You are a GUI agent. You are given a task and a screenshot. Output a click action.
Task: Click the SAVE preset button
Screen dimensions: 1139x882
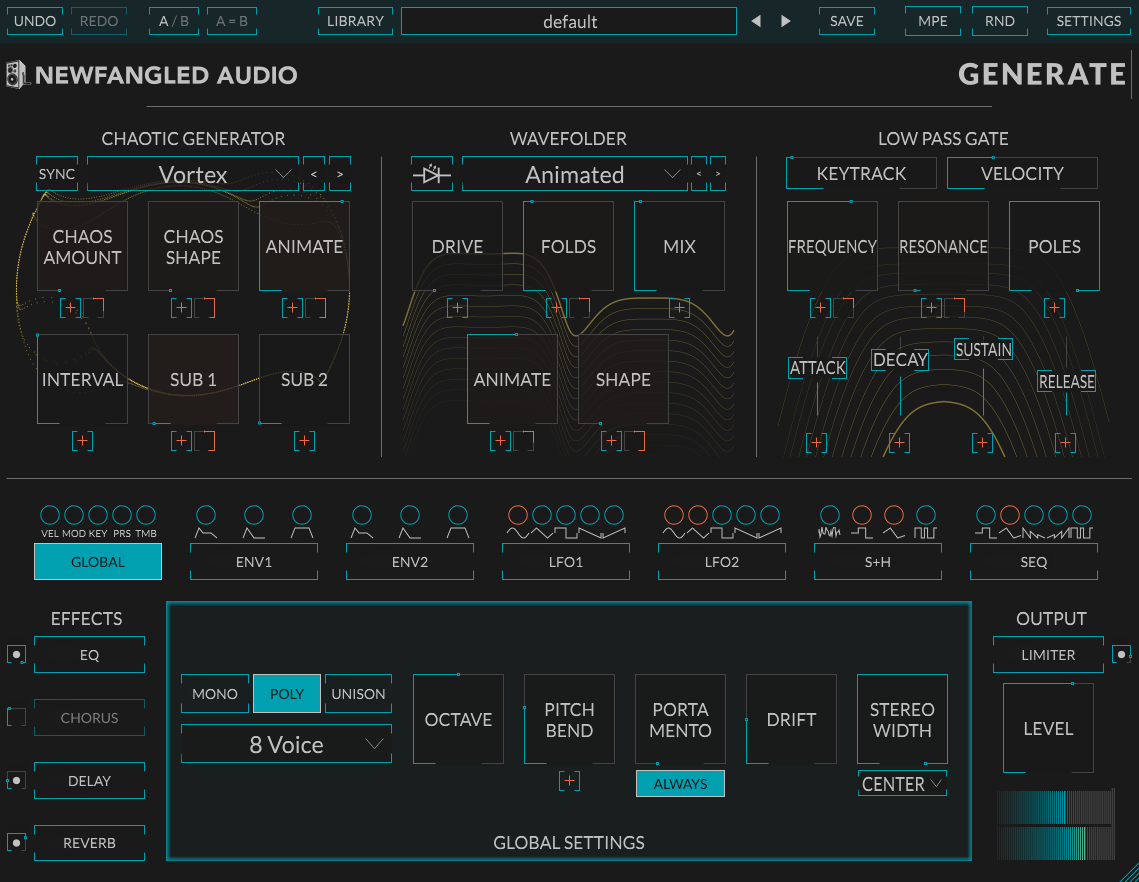coord(846,20)
